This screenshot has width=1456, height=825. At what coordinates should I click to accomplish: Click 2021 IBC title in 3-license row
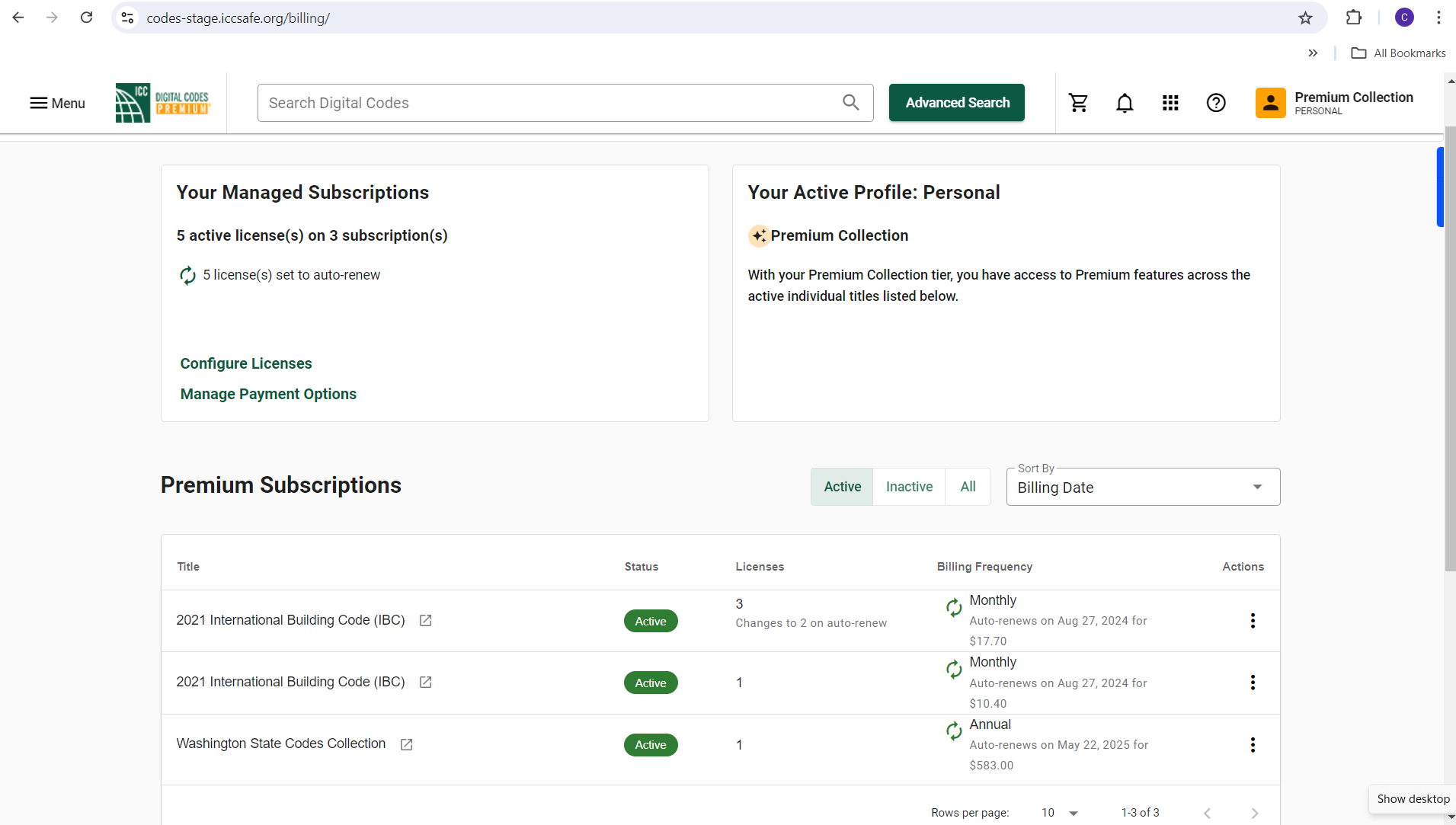(x=290, y=620)
